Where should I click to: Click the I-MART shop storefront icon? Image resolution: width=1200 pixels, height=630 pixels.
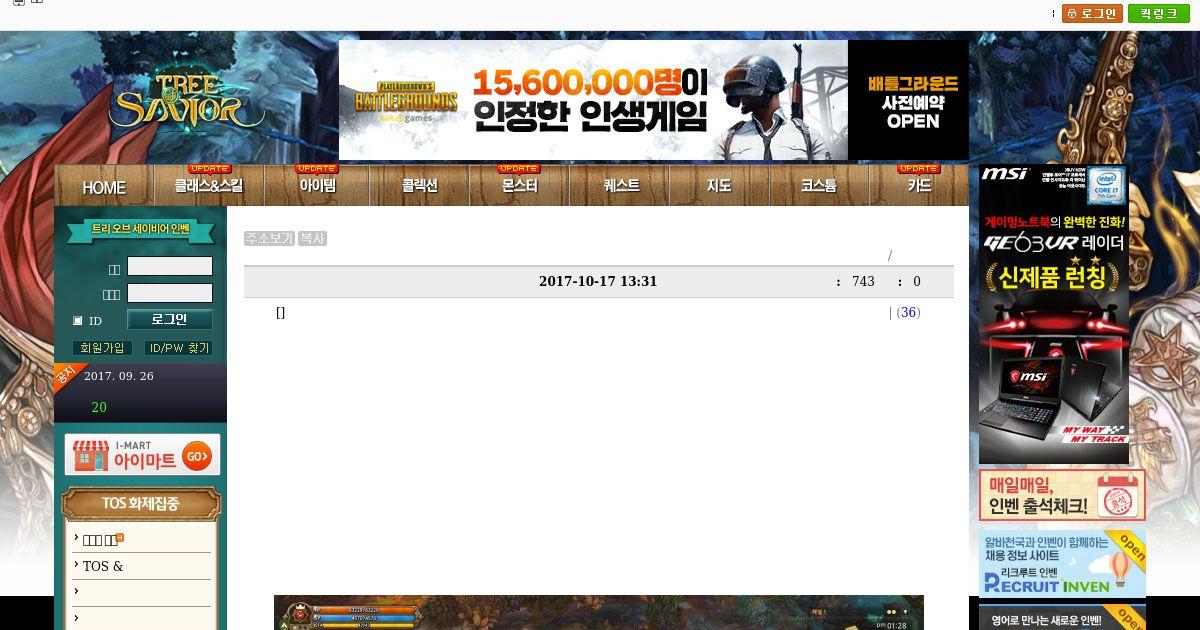91,456
